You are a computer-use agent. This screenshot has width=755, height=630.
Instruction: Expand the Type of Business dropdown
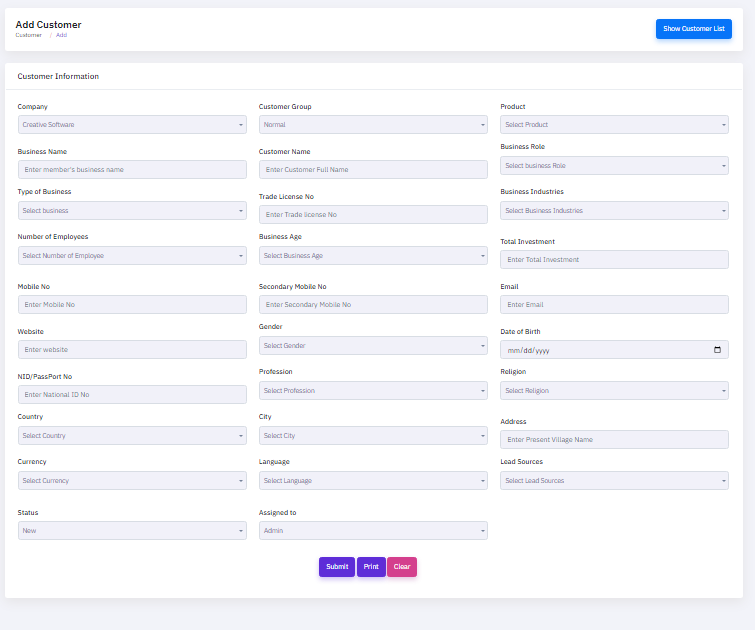tap(132, 211)
